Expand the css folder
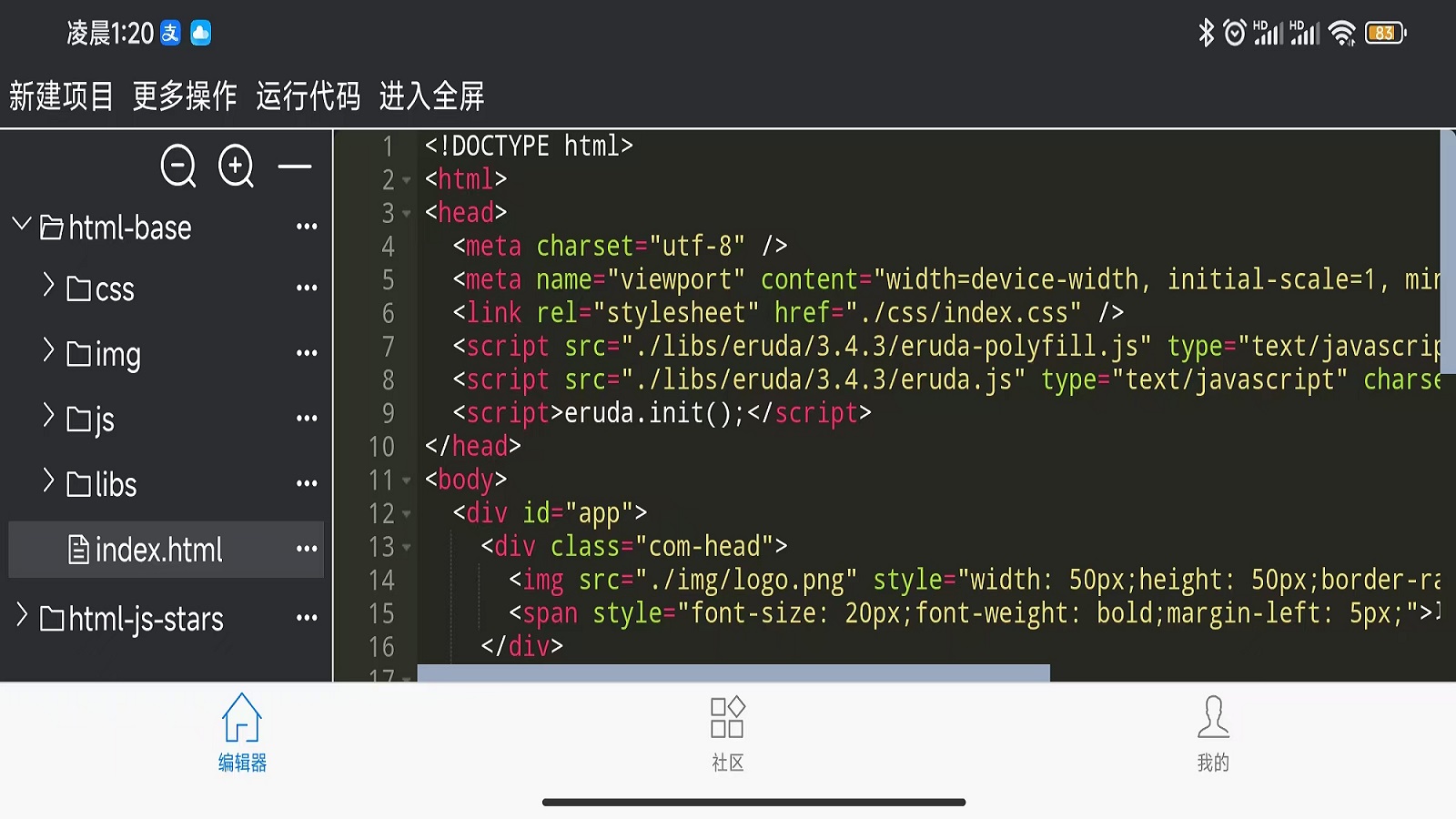1456x819 pixels. point(49,285)
